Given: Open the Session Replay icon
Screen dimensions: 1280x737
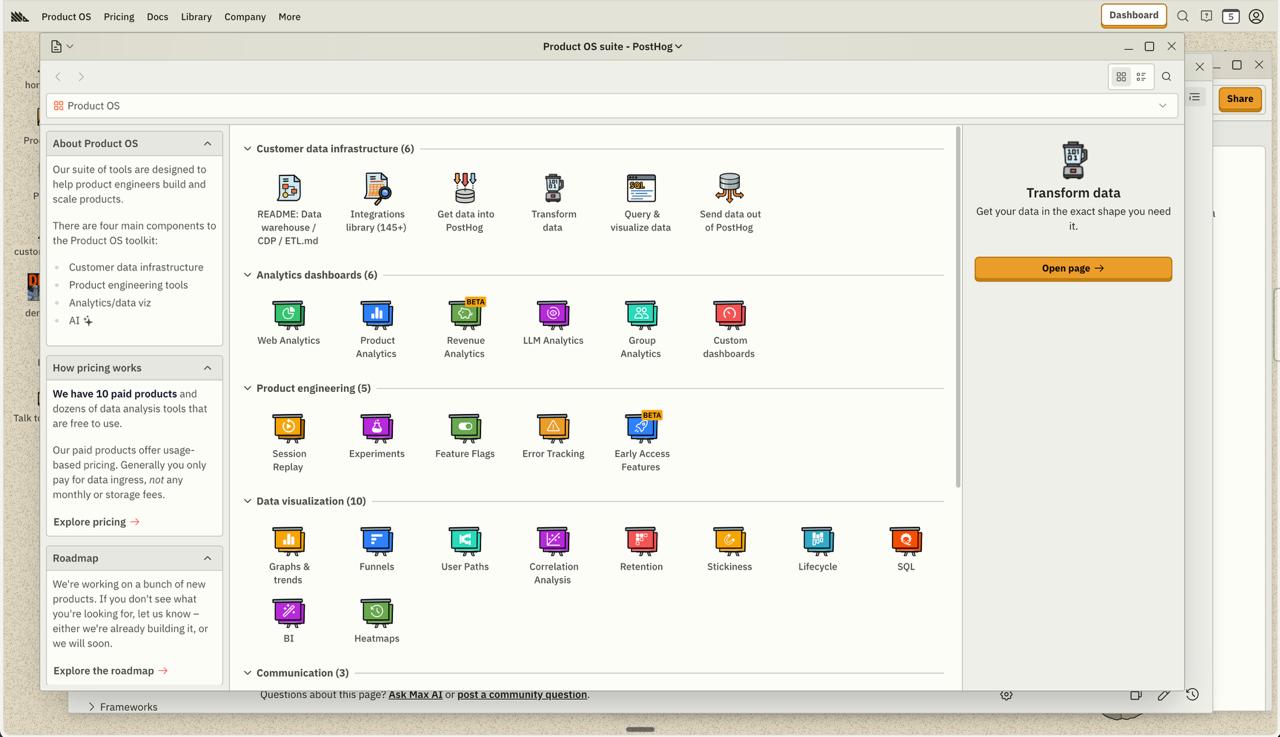Looking at the screenshot, I should (x=289, y=428).
